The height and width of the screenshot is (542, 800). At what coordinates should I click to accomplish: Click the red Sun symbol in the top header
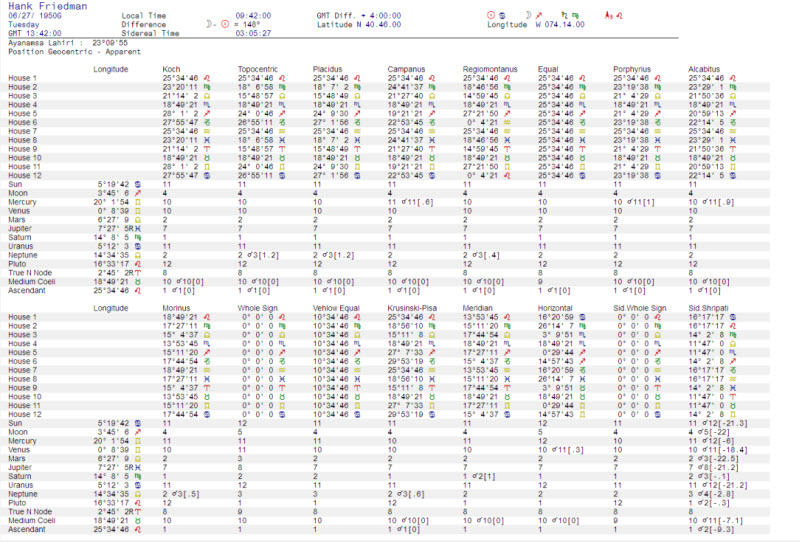[490, 16]
